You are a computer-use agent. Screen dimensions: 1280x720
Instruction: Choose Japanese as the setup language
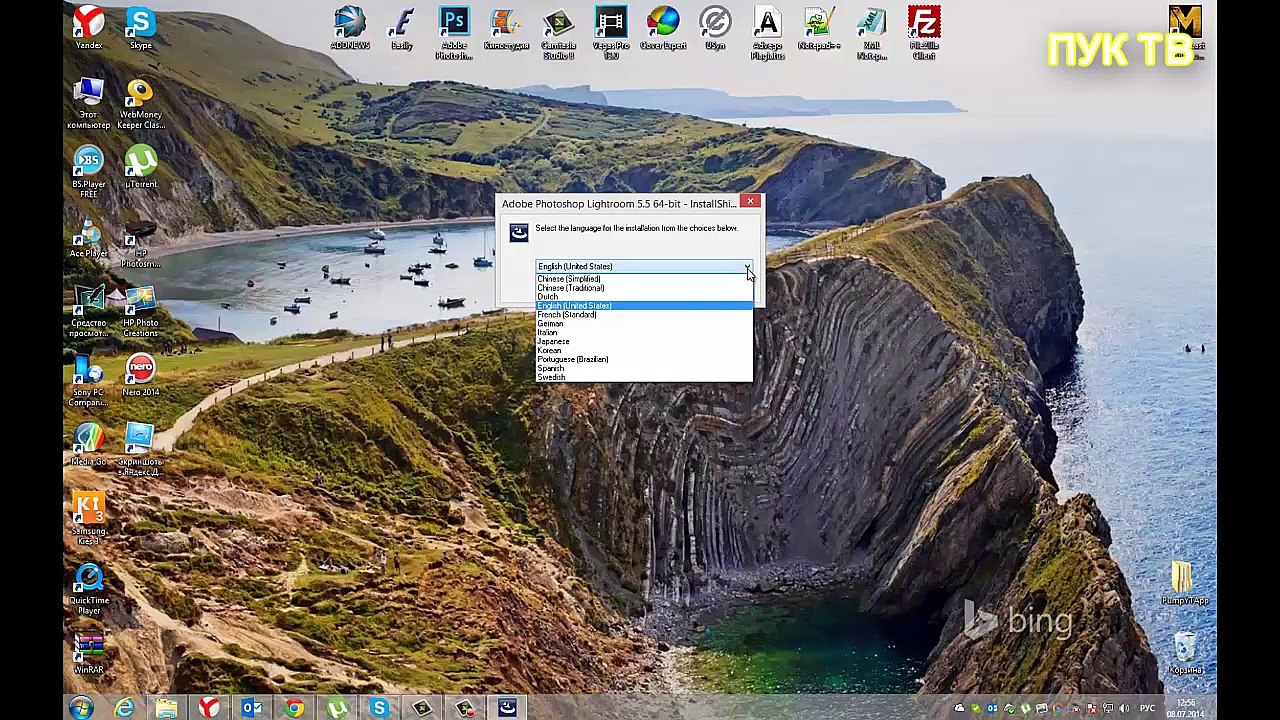point(644,342)
